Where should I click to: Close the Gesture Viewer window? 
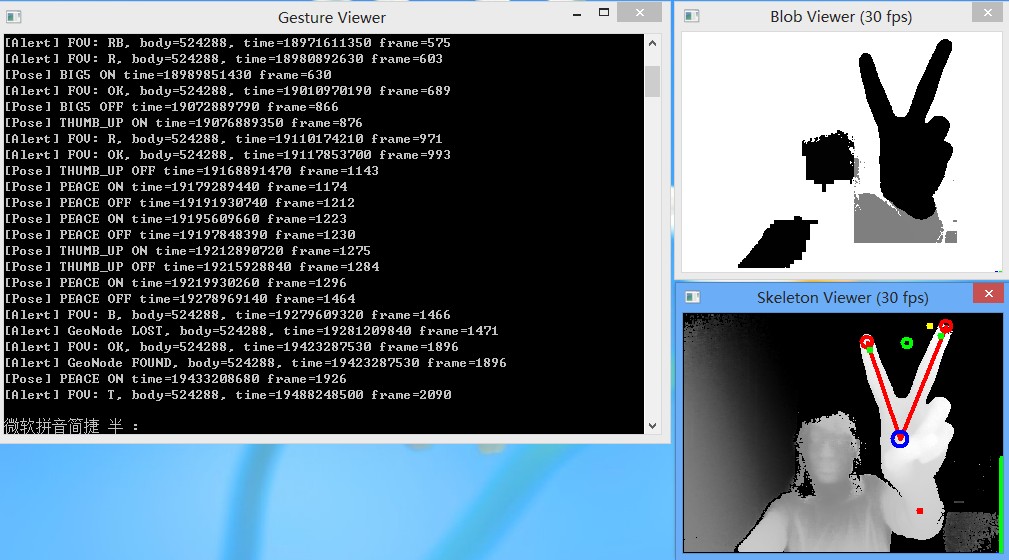click(x=640, y=12)
